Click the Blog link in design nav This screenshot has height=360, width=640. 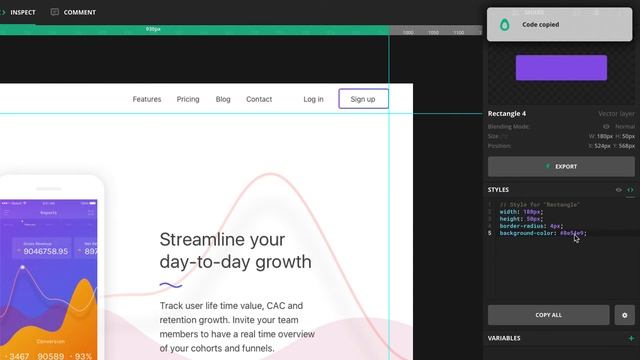[223, 99]
